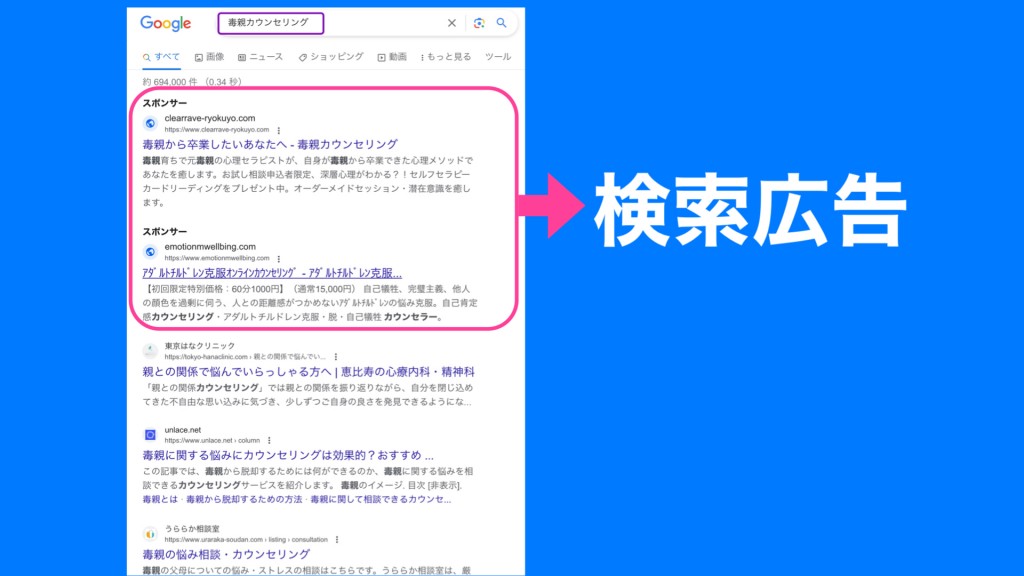The image size is (1024, 576).
Task: Open the three-dot menu beside unlace.net URL
Action: (269, 441)
